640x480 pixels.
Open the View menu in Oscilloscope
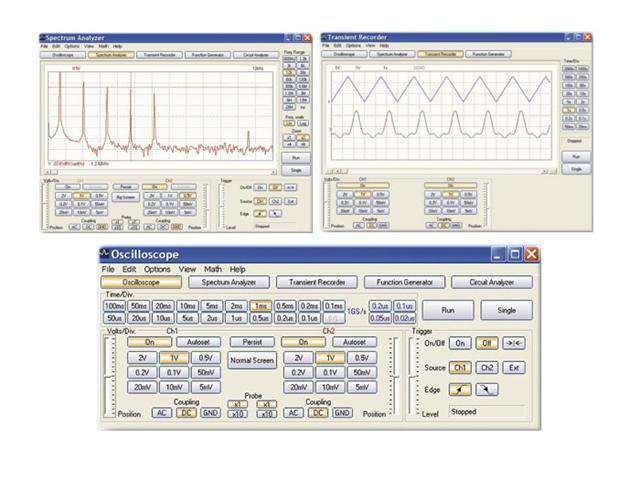187,269
